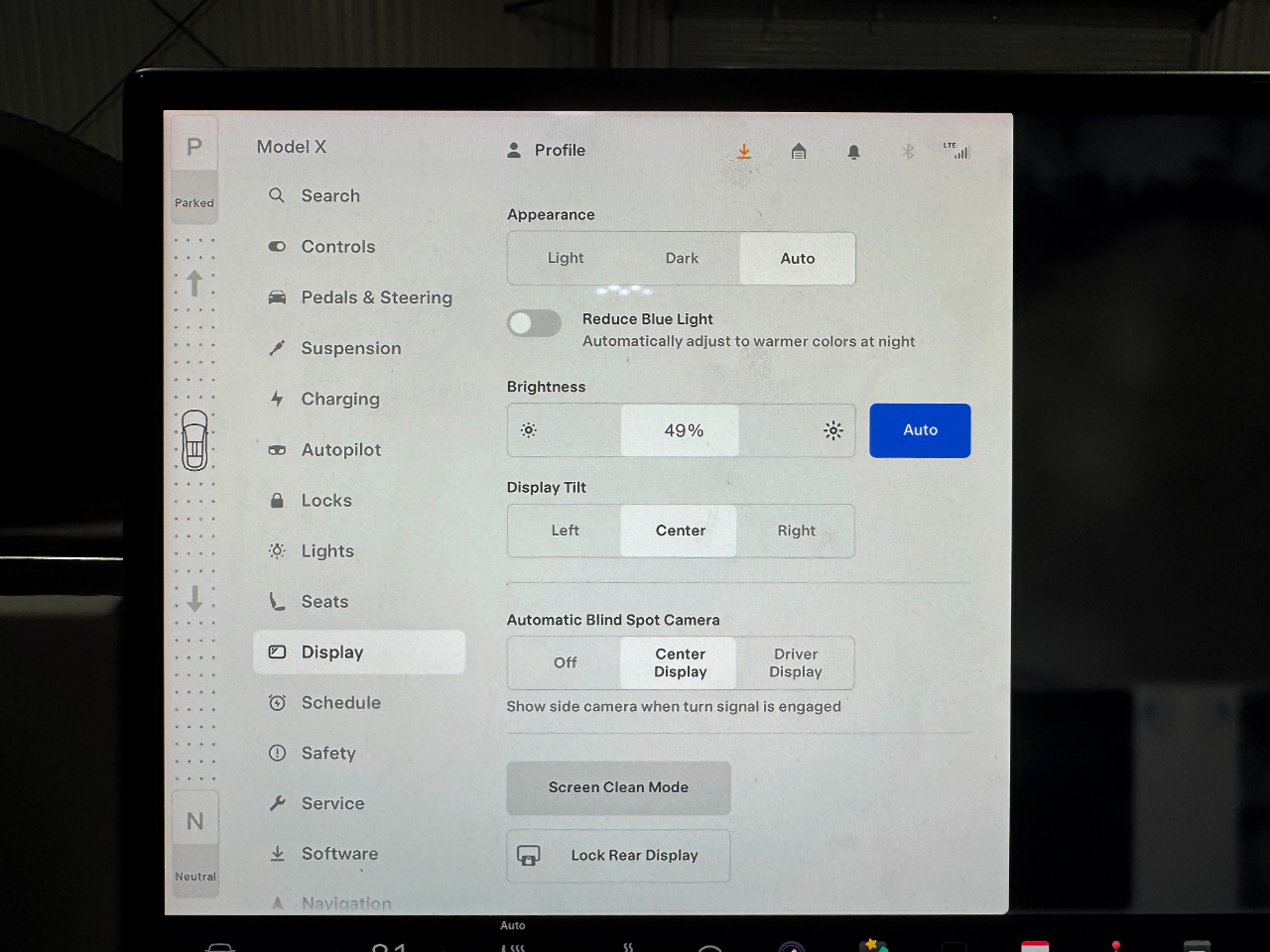
Task: Toggle the Reduce Blue Light switch
Action: [x=534, y=323]
